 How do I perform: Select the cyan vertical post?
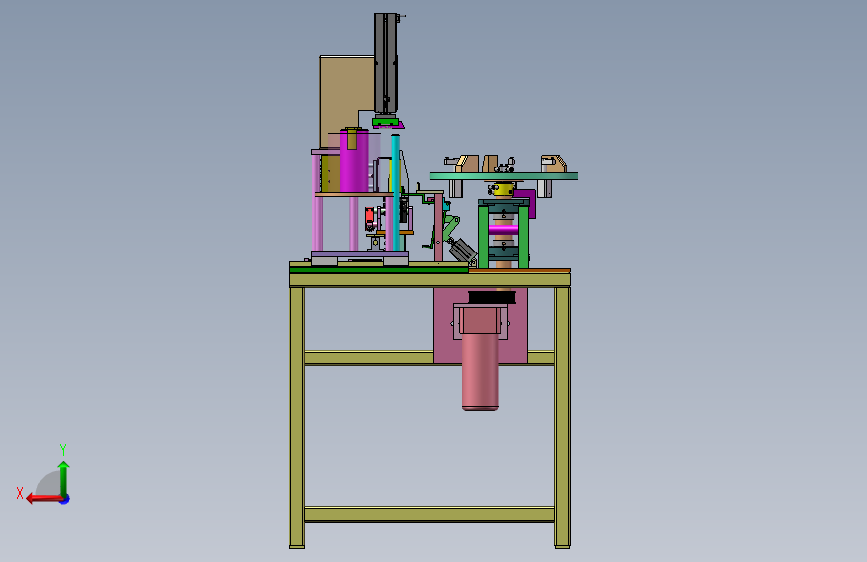395,192
